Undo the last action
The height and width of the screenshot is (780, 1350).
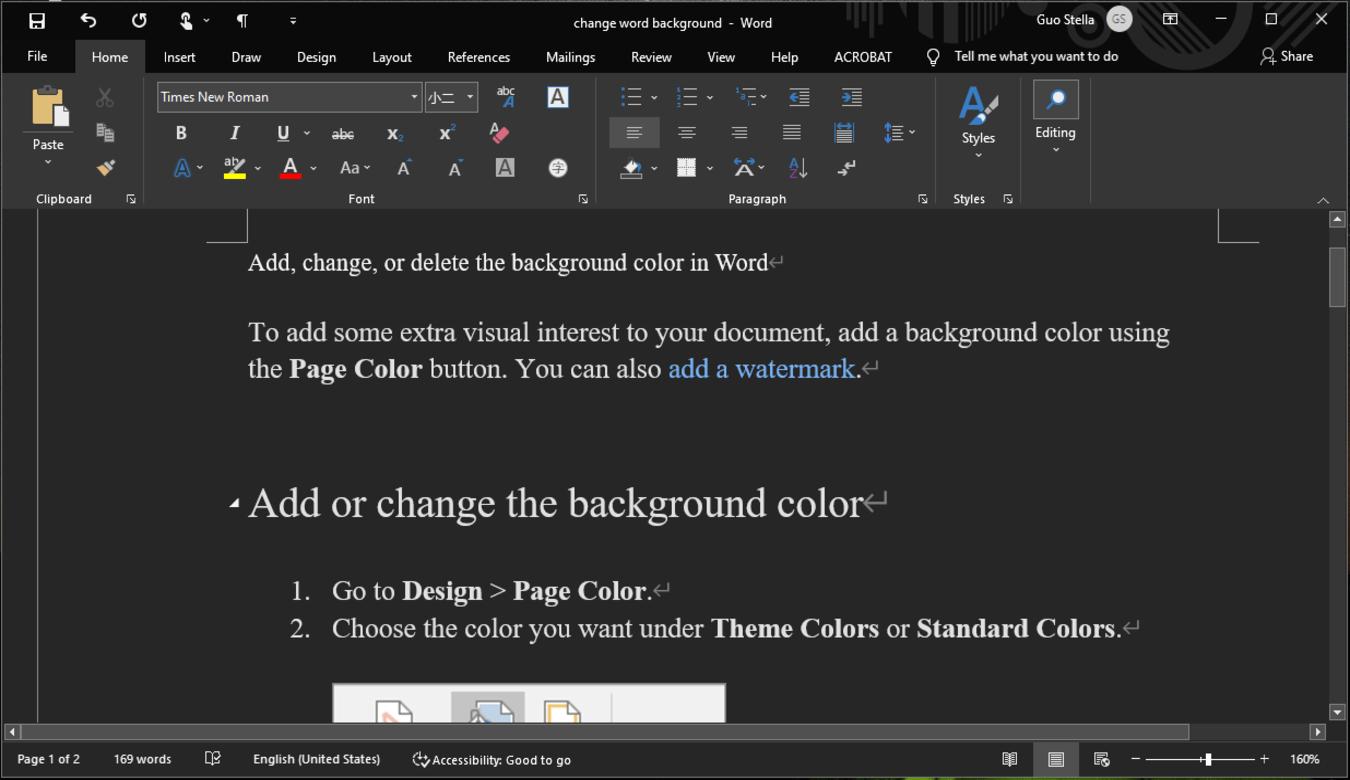pos(88,20)
